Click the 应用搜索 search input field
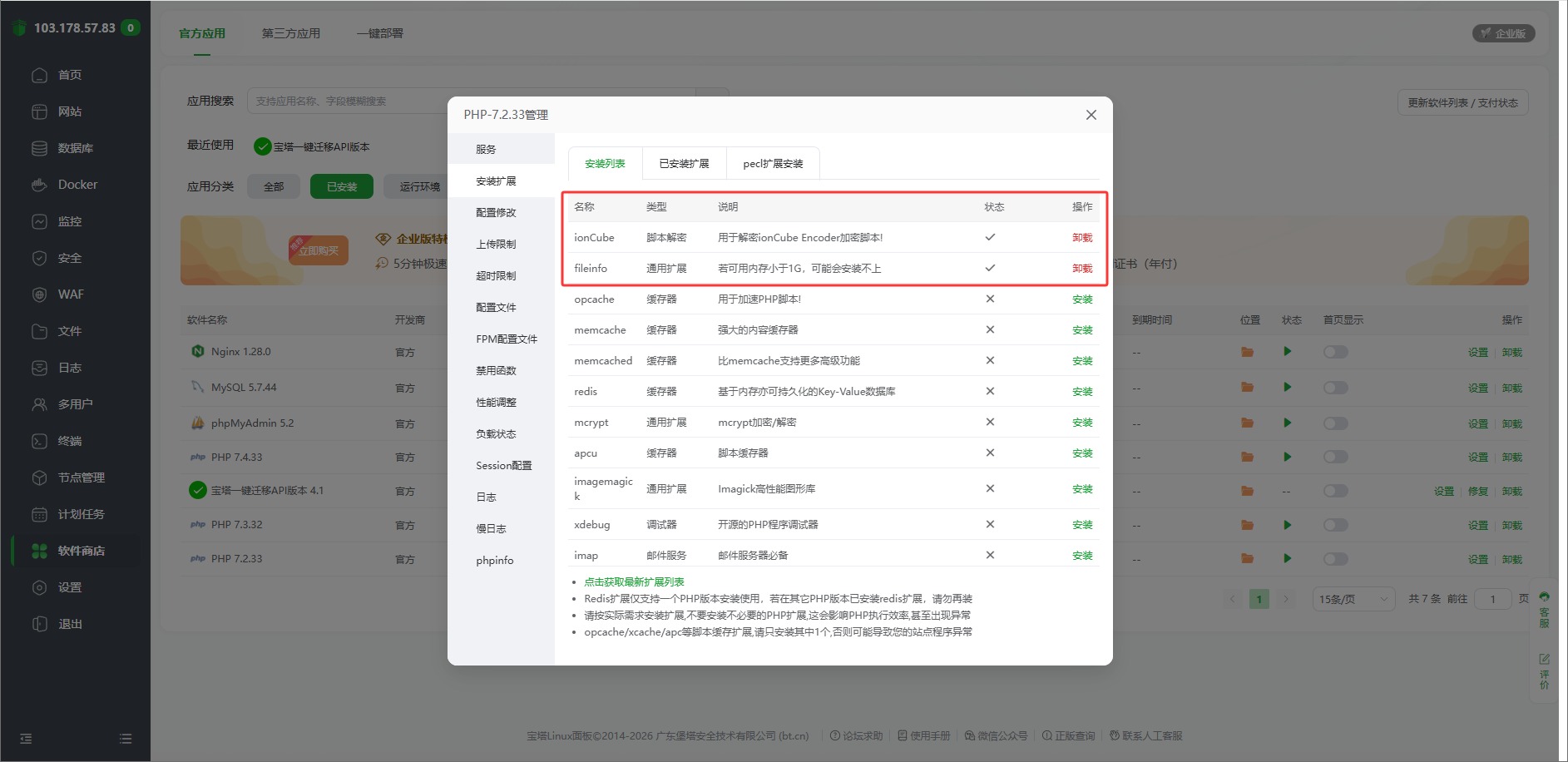The height and width of the screenshot is (762, 1568). 349,101
